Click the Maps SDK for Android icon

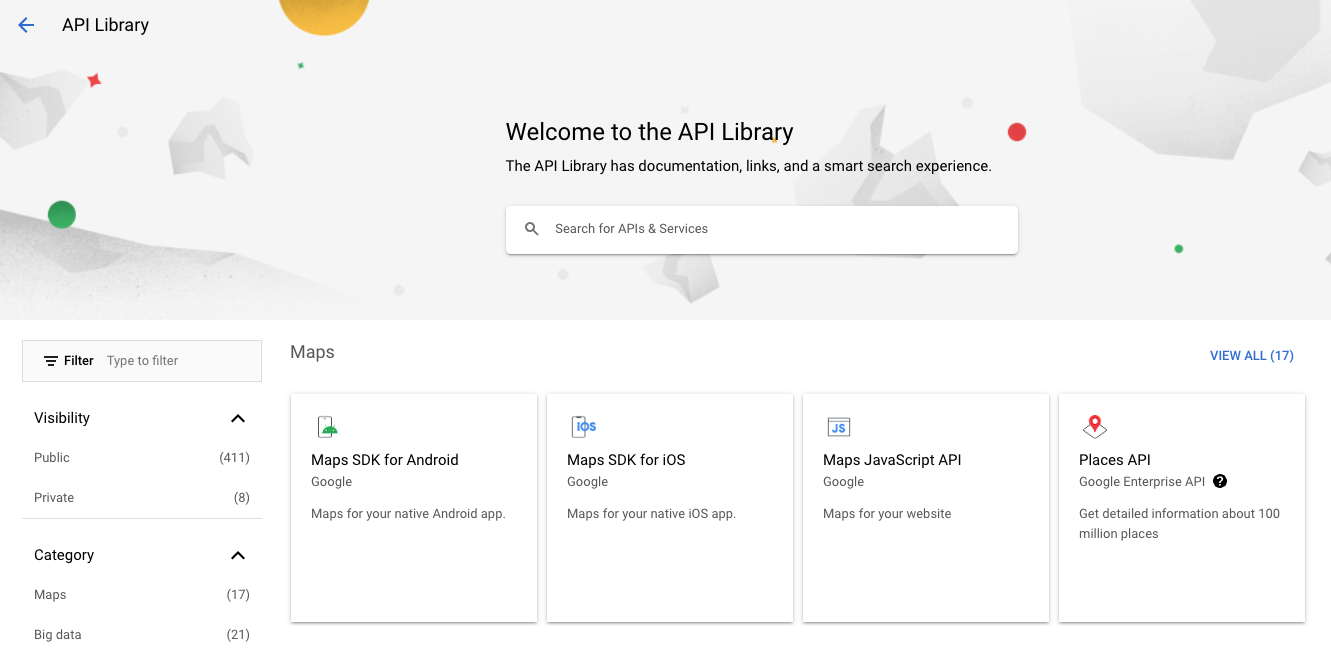[328, 427]
